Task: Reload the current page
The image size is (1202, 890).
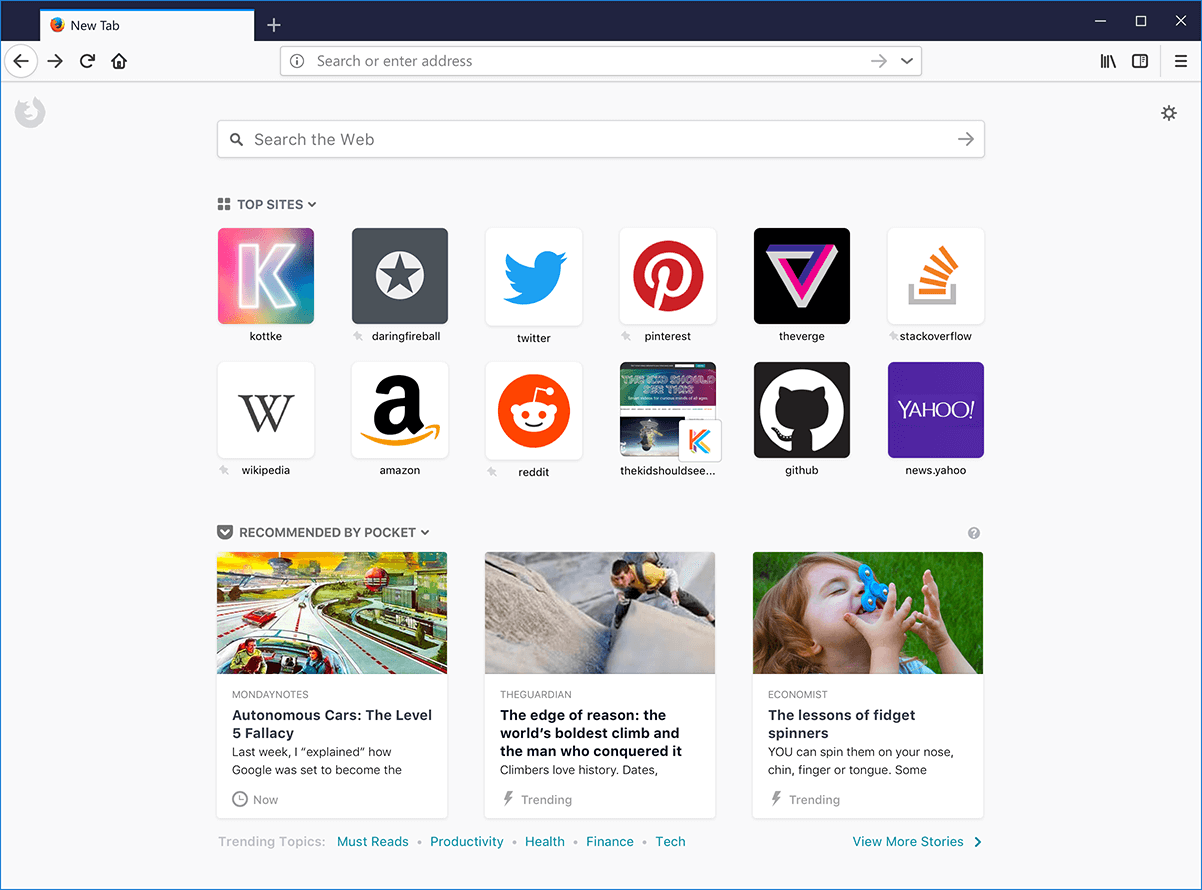Action: (x=87, y=61)
